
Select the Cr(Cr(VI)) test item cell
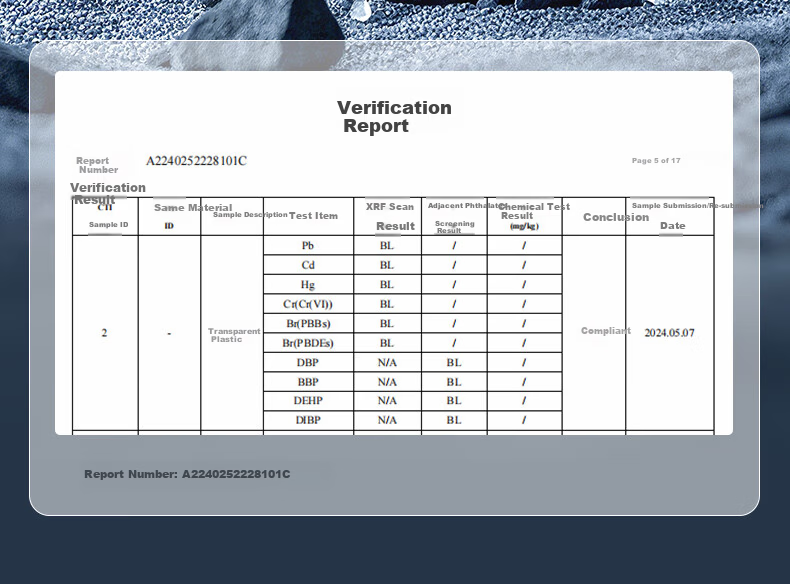308,304
